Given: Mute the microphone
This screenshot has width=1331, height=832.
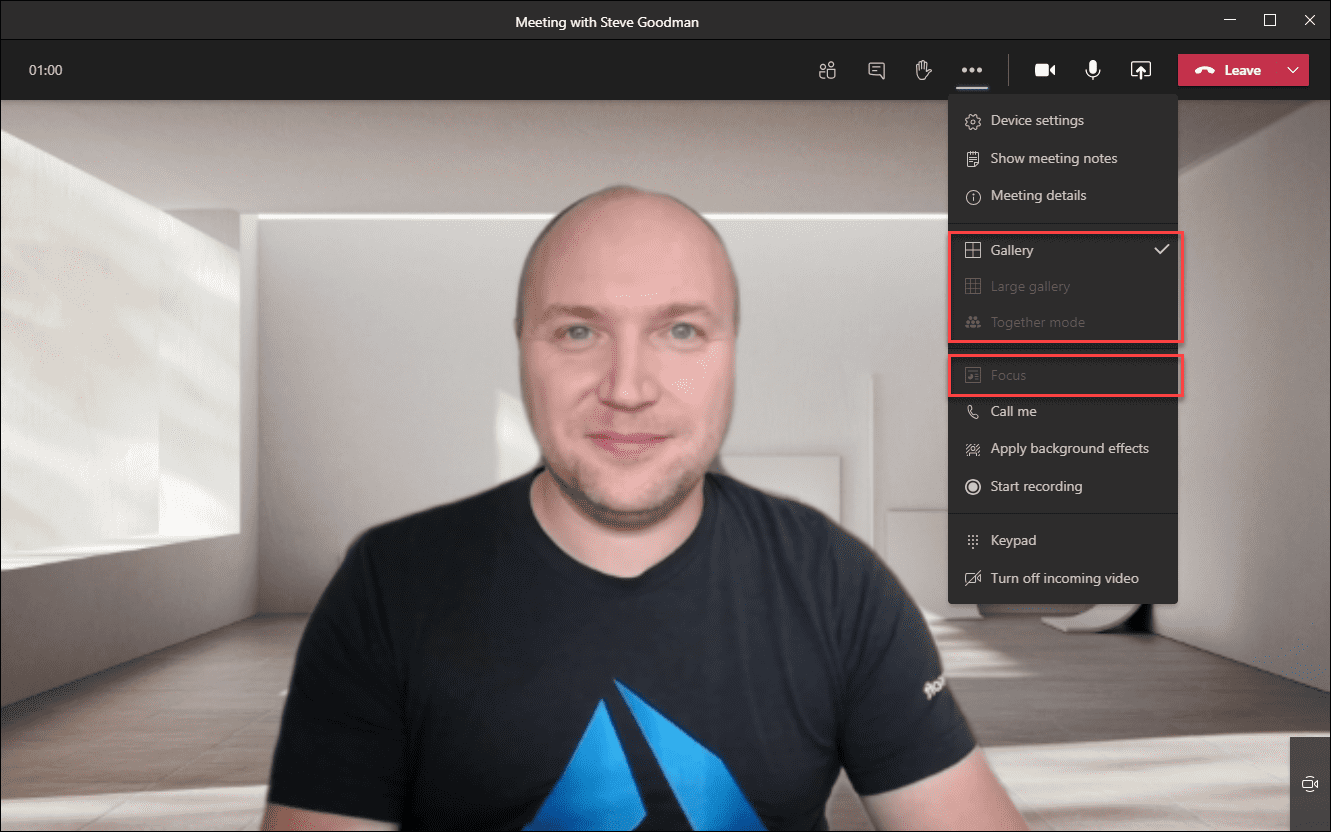Looking at the screenshot, I should tap(1093, 70).
